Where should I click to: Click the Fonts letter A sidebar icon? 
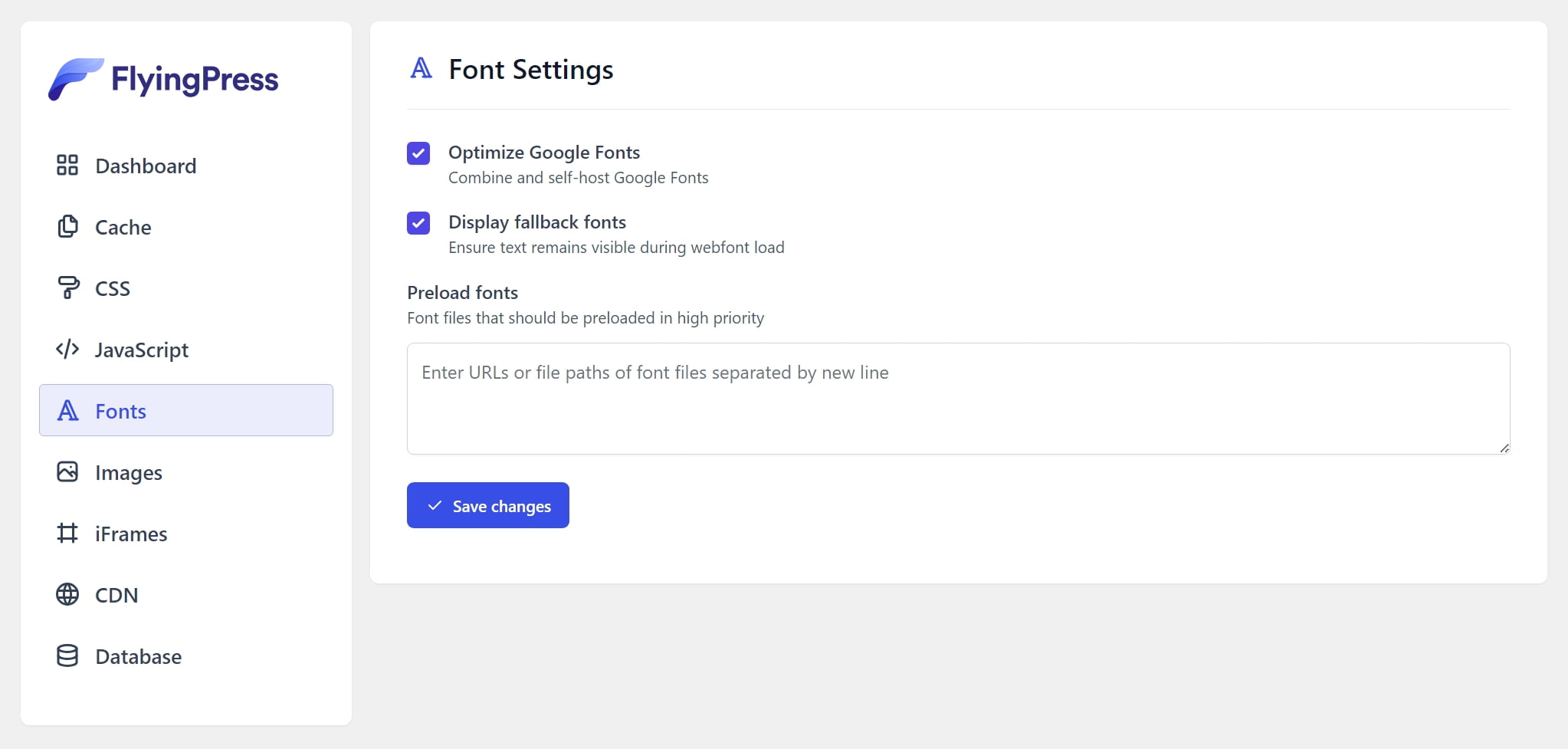(x=68, y=410)
